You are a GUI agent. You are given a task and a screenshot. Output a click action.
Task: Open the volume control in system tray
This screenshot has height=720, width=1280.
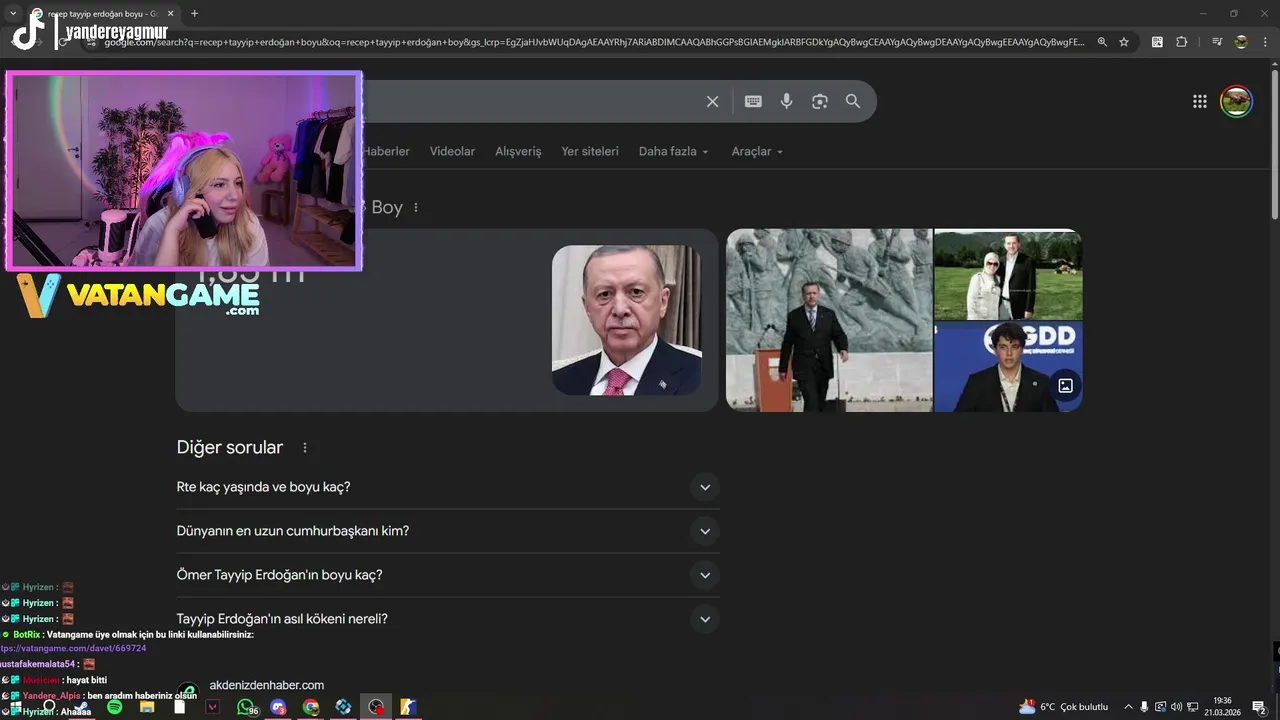[1176, 707]
